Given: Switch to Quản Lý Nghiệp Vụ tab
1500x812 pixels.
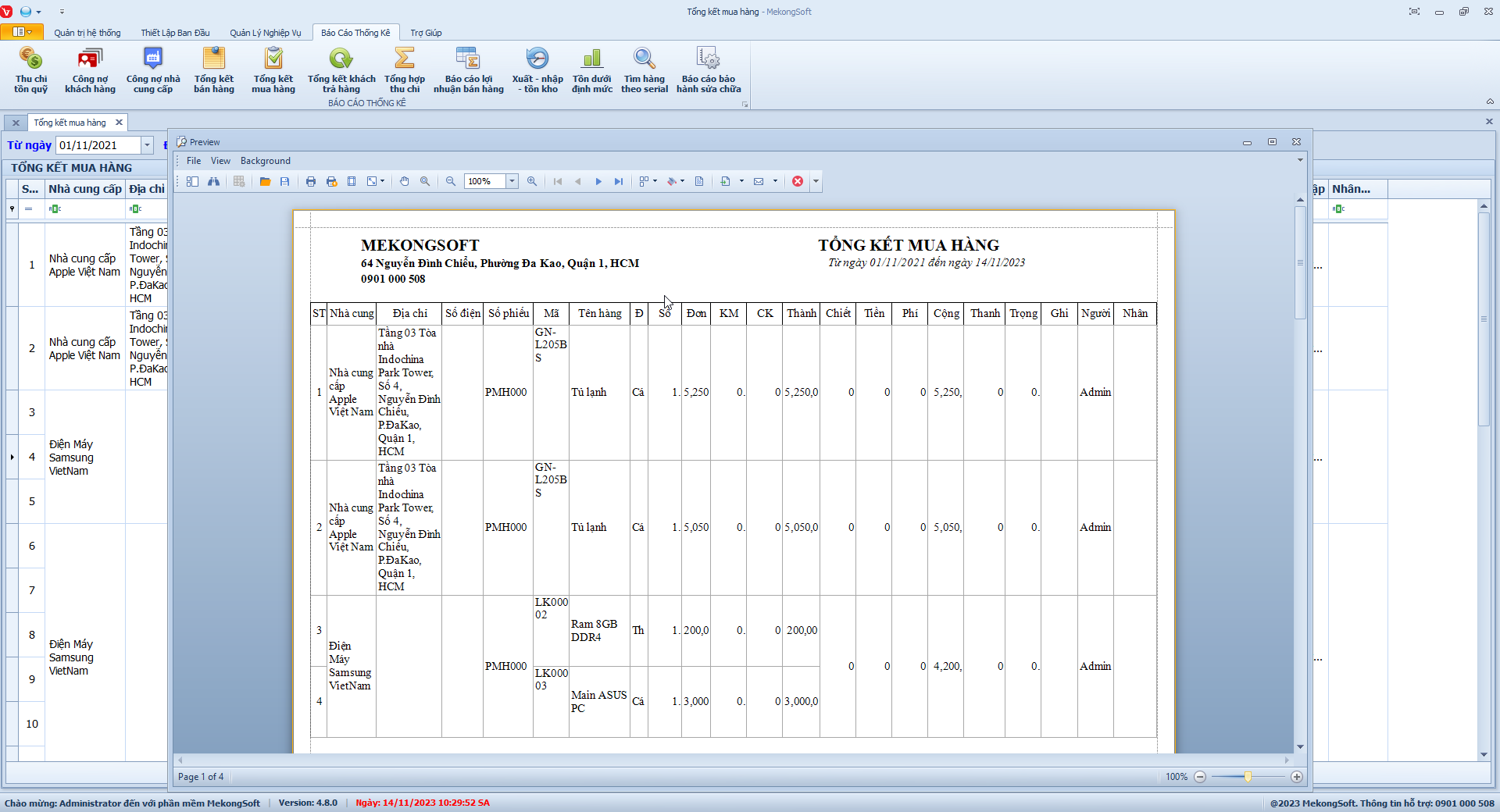Looking at the screenshot, I should (x=265, y=33).
